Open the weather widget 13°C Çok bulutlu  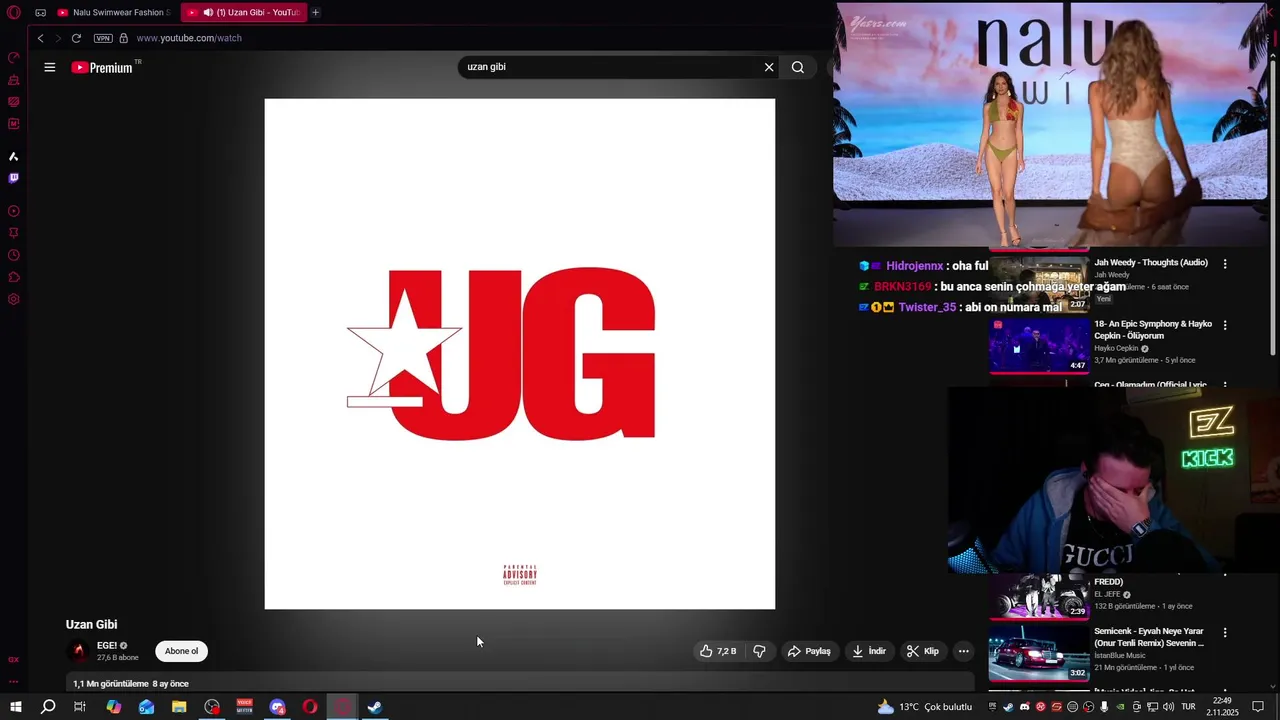(x=924, y=707)
